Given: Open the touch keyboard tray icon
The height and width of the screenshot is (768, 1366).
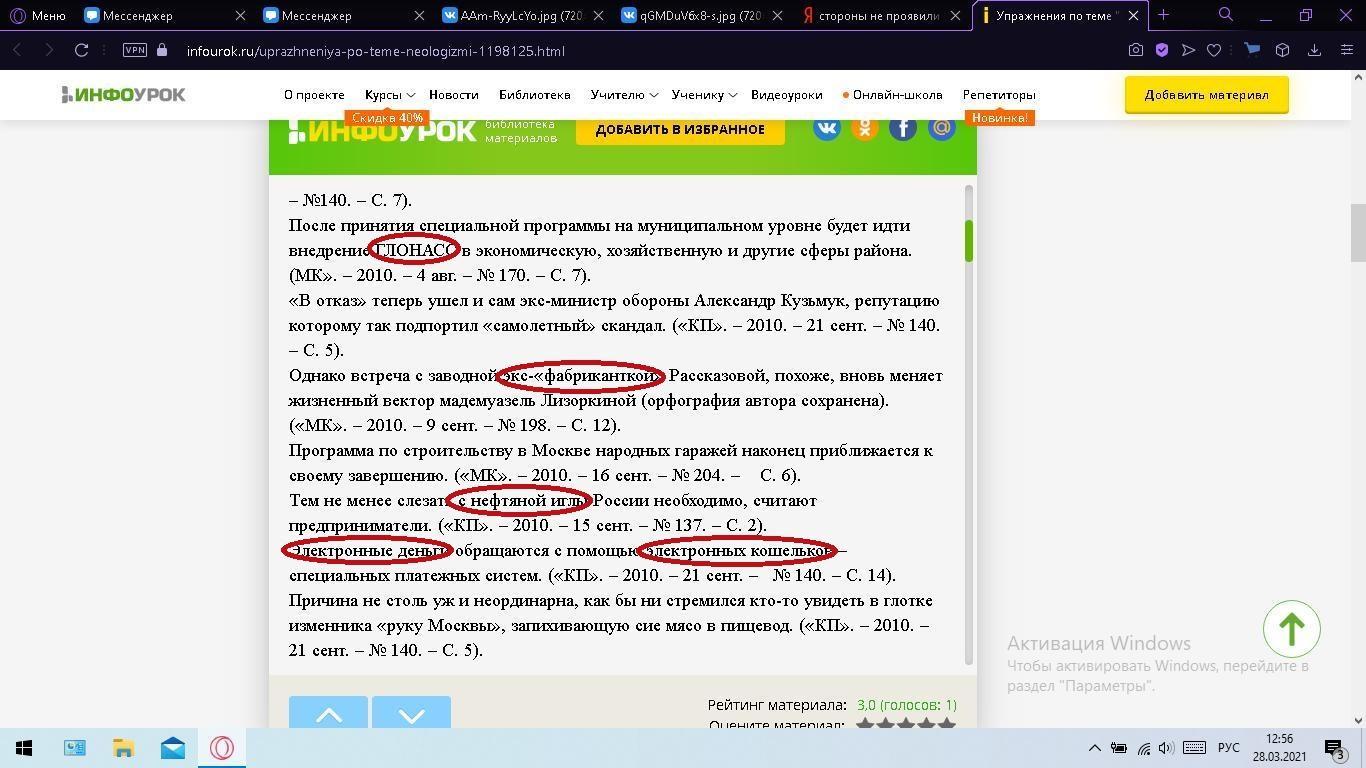Looking at the screenshot, I should [x=1193, y=748].
